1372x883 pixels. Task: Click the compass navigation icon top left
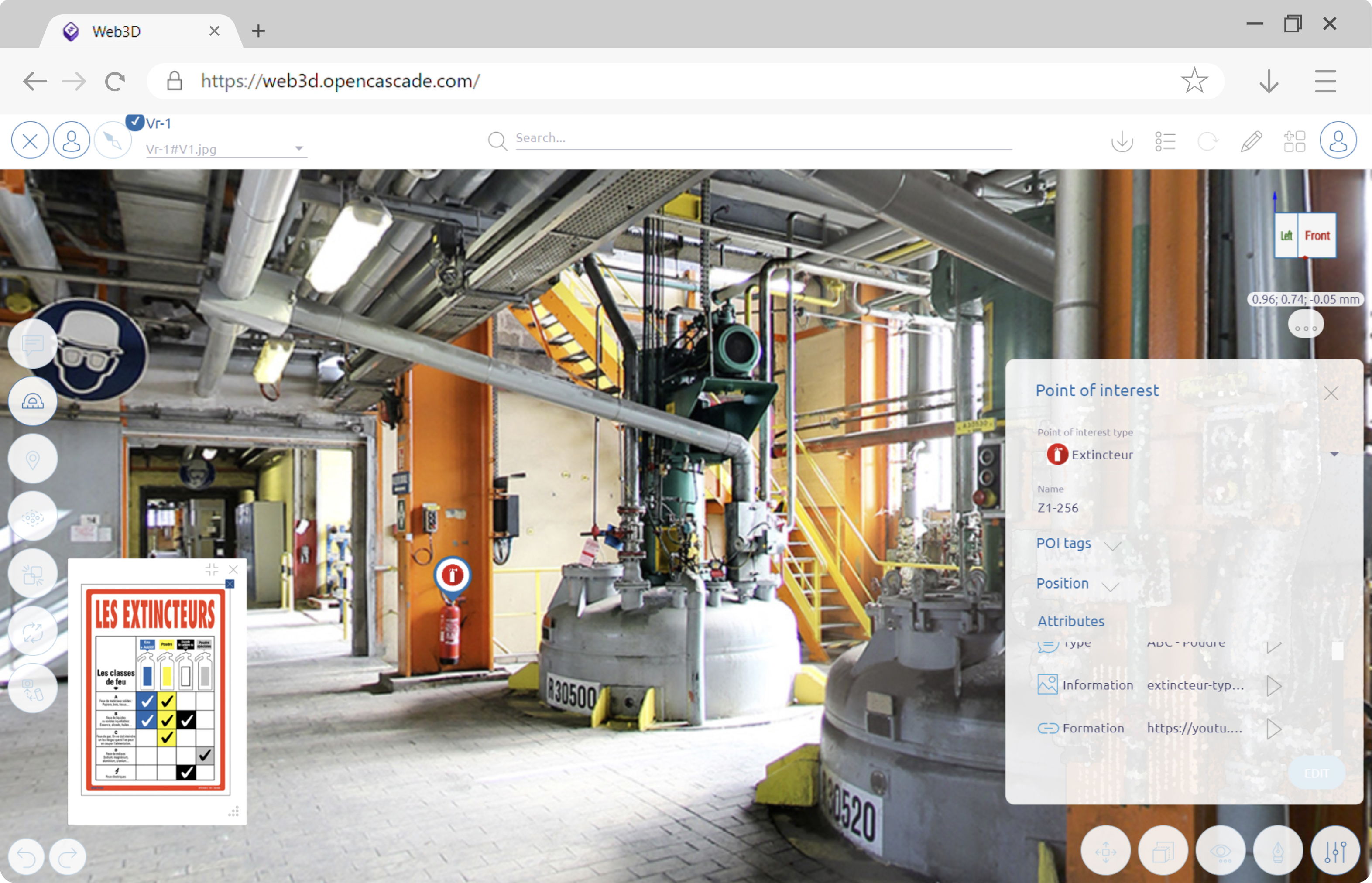click(x=113, y=140)
